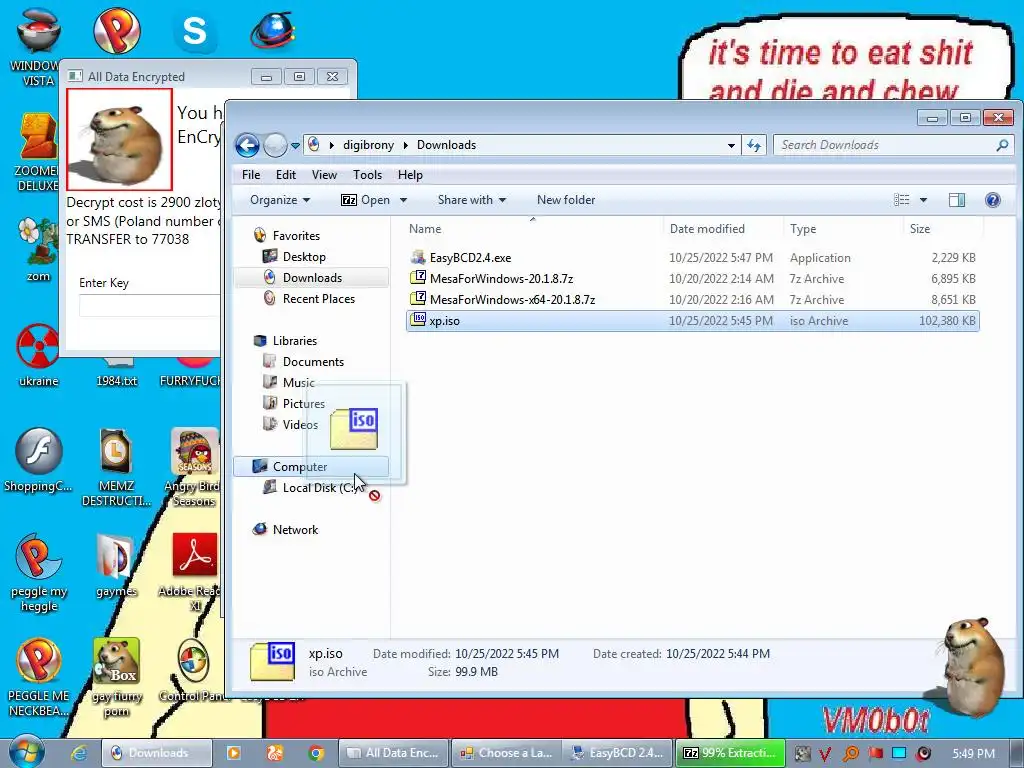
Task: Launch Internet Explorer from the taskbar
Action: (x=79, y=753)
